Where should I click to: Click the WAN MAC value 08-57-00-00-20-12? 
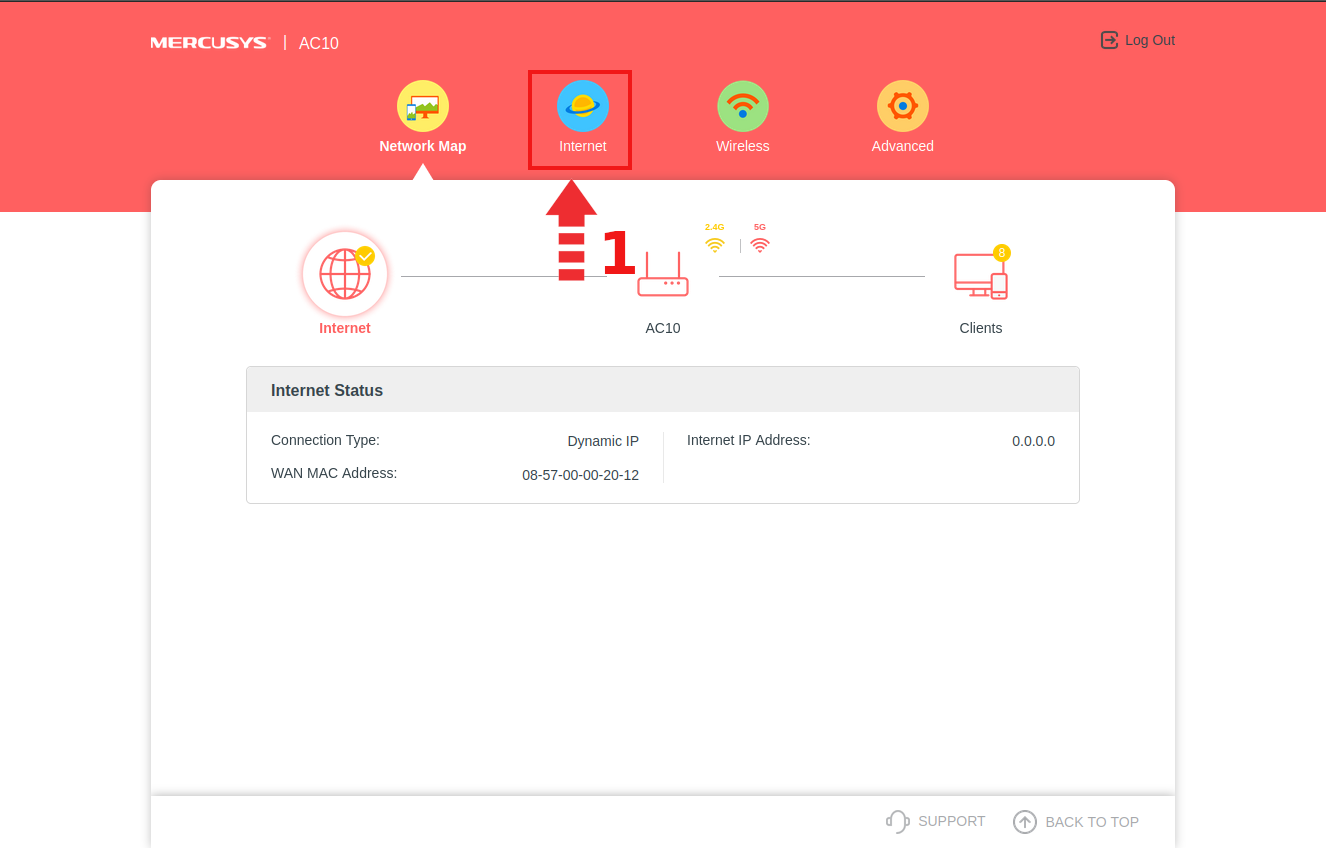[581, 475]
